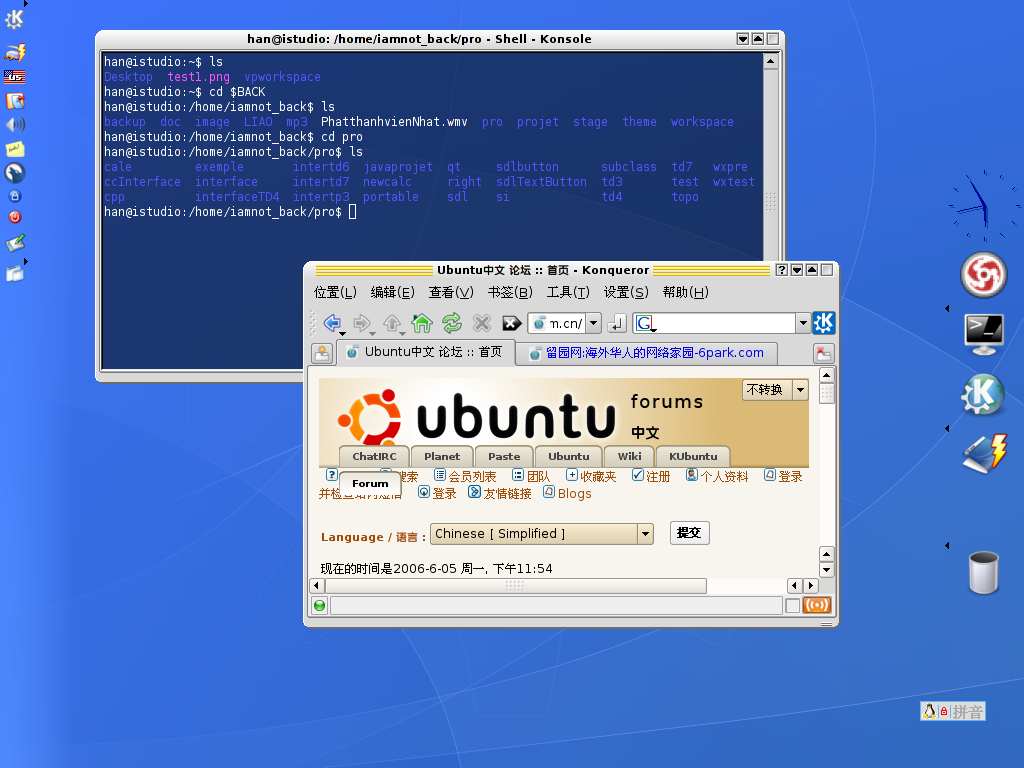Launch Konqueror from the right panel
The height and width of the screenshot is (768, 1024).
[983, 394]
